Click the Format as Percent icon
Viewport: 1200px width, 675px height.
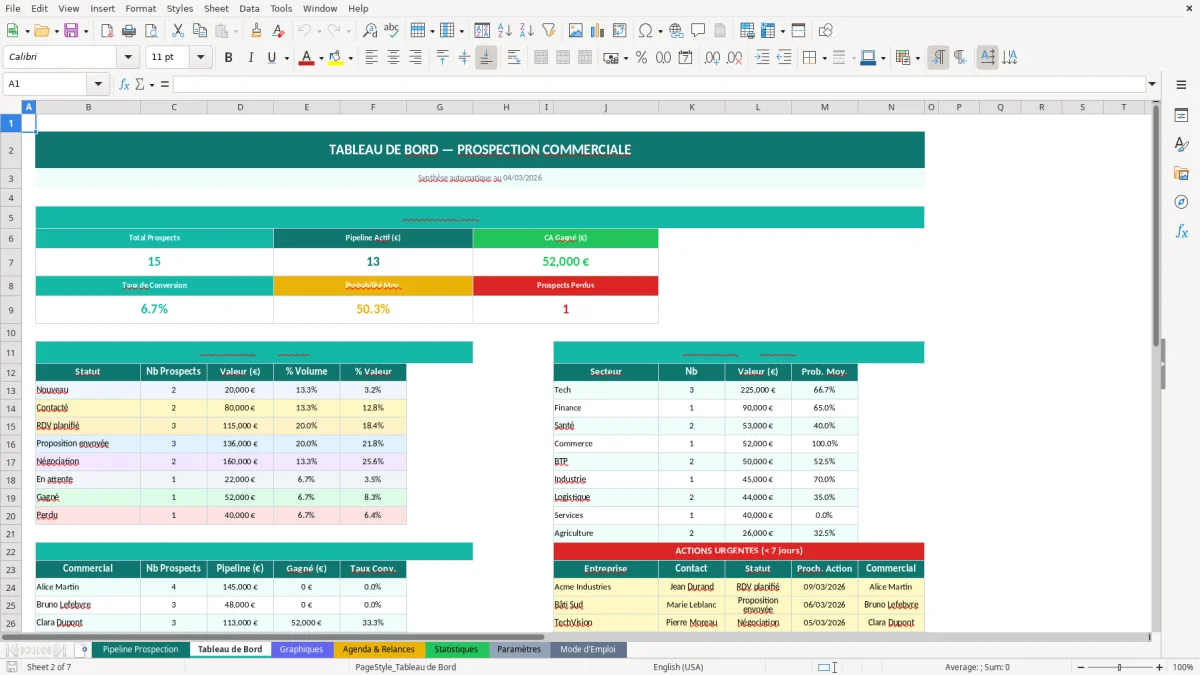point(641,58)
